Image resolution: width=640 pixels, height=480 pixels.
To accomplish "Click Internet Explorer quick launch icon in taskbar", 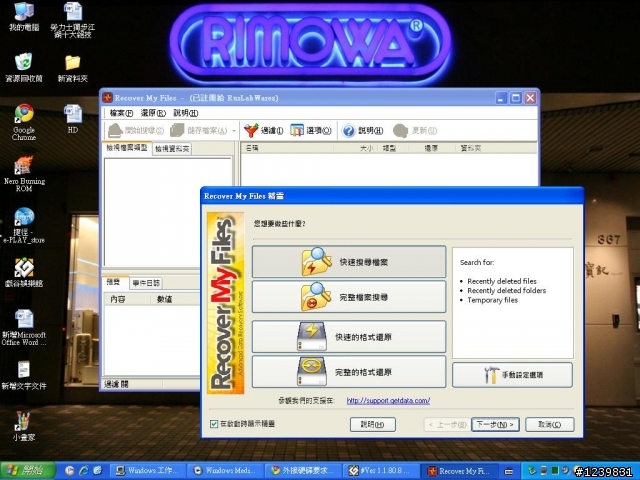I will click(x=83, y=470).
